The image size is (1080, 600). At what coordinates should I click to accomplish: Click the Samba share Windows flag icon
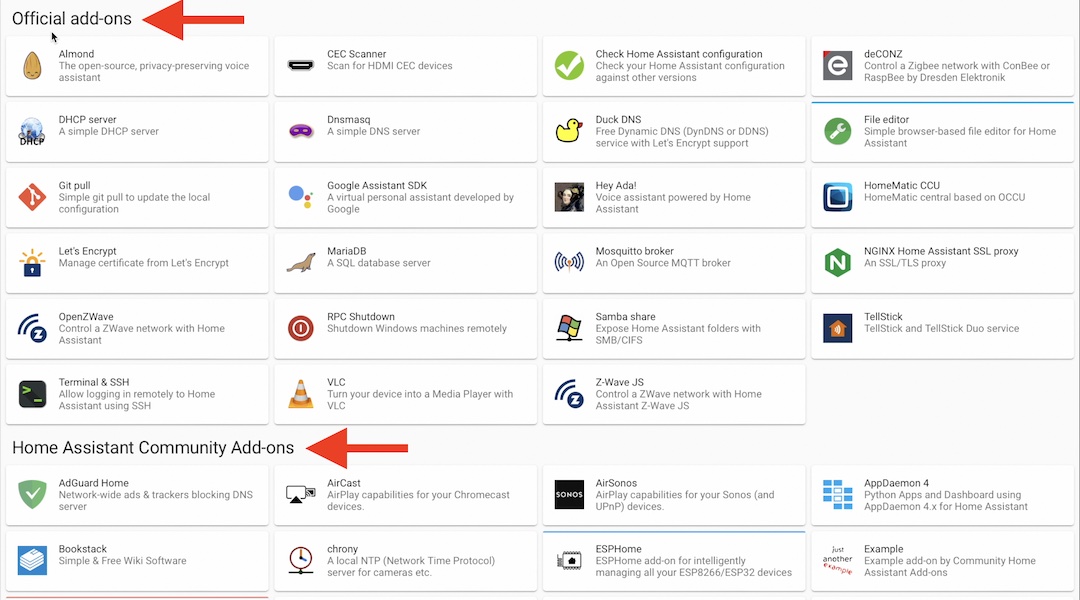pyautogui.click(x=569, y=328)
